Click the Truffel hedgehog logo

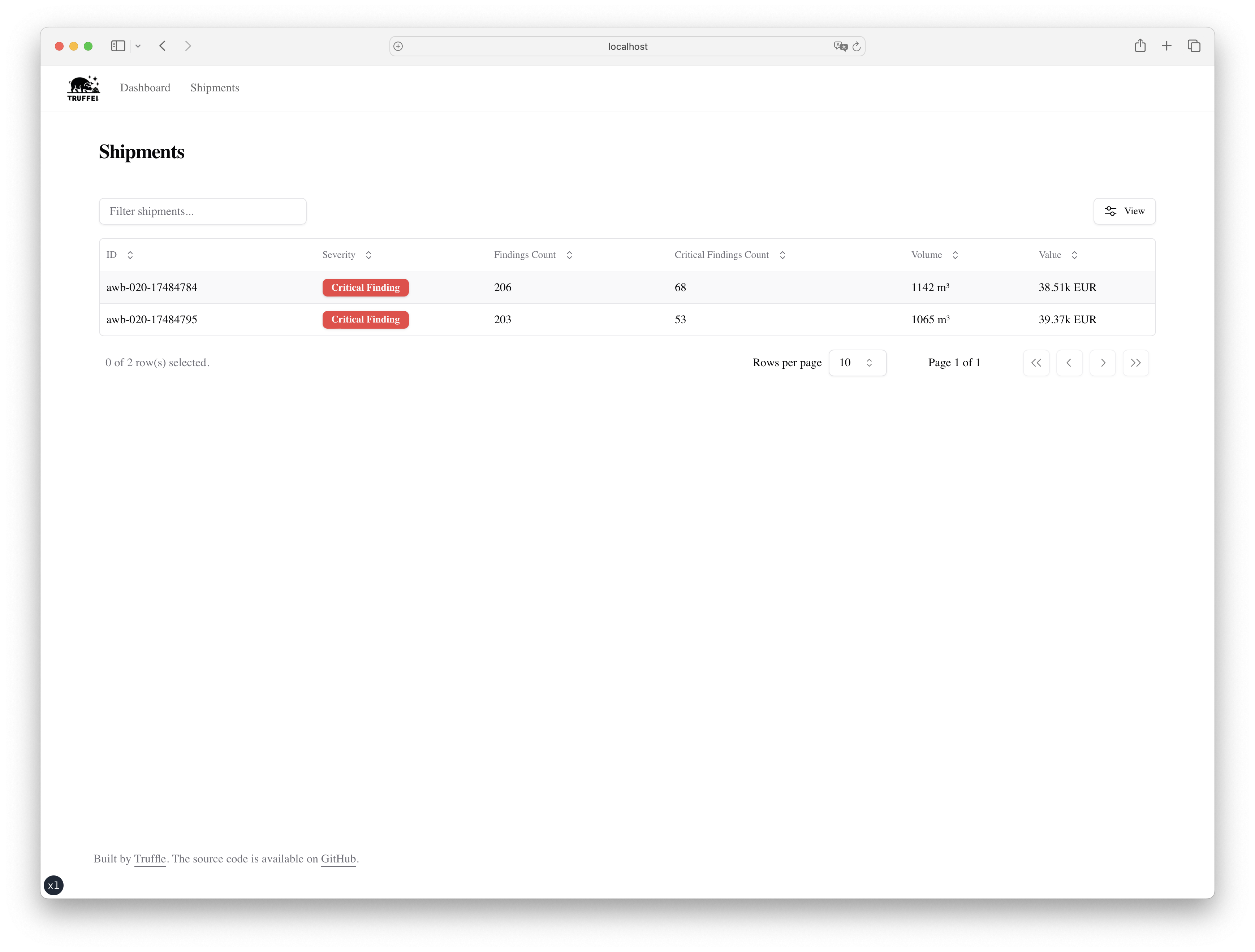(x=83, y=88)
